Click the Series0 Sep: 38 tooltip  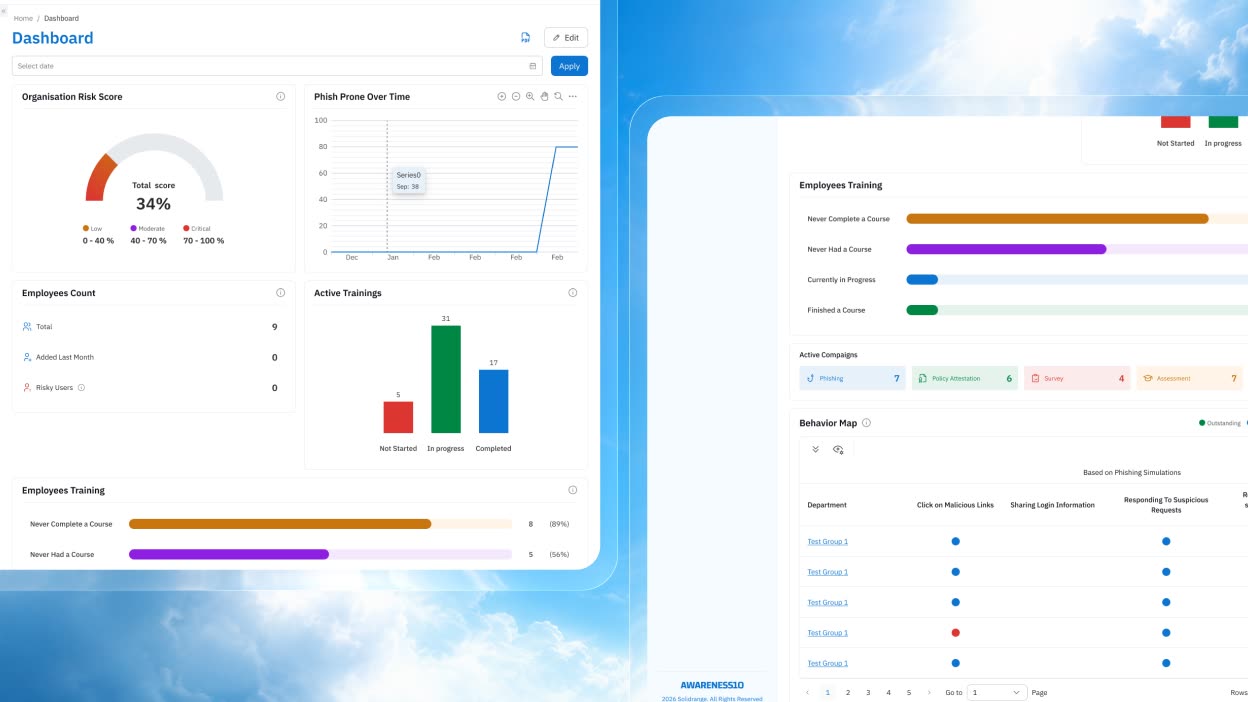[x=408, y=181]
